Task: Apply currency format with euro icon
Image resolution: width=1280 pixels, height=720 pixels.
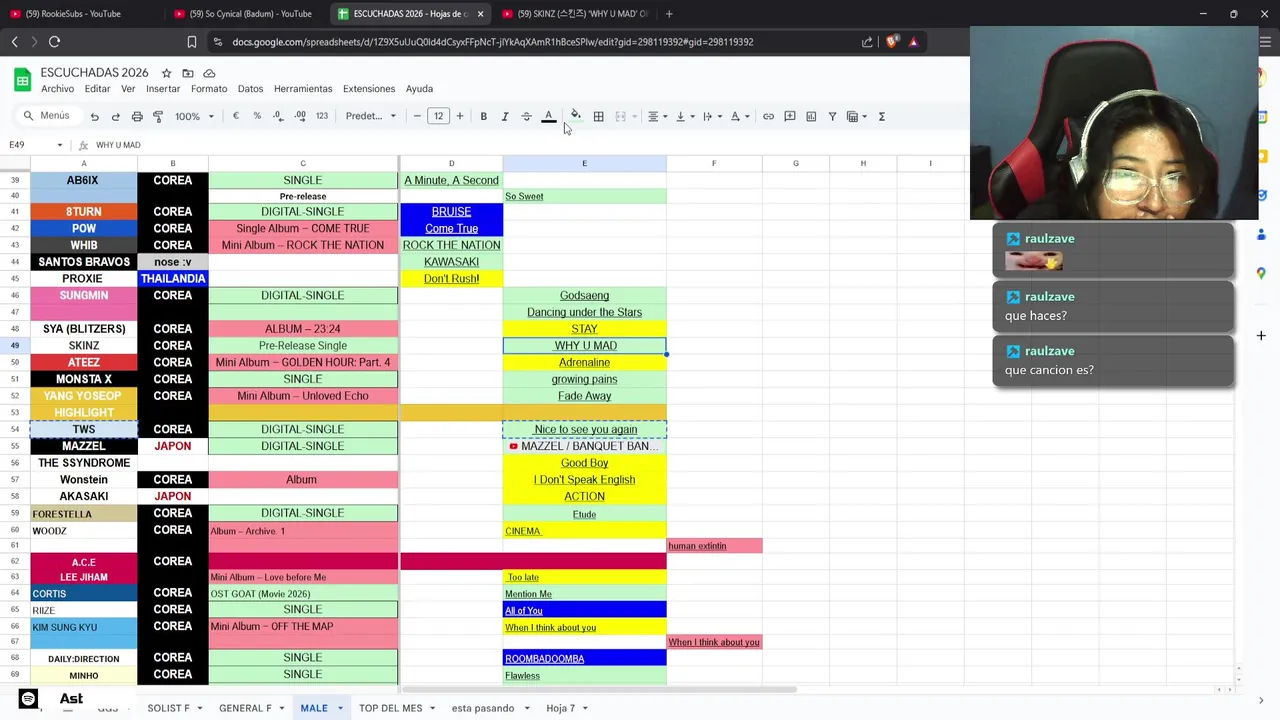Action: [236, 116]
